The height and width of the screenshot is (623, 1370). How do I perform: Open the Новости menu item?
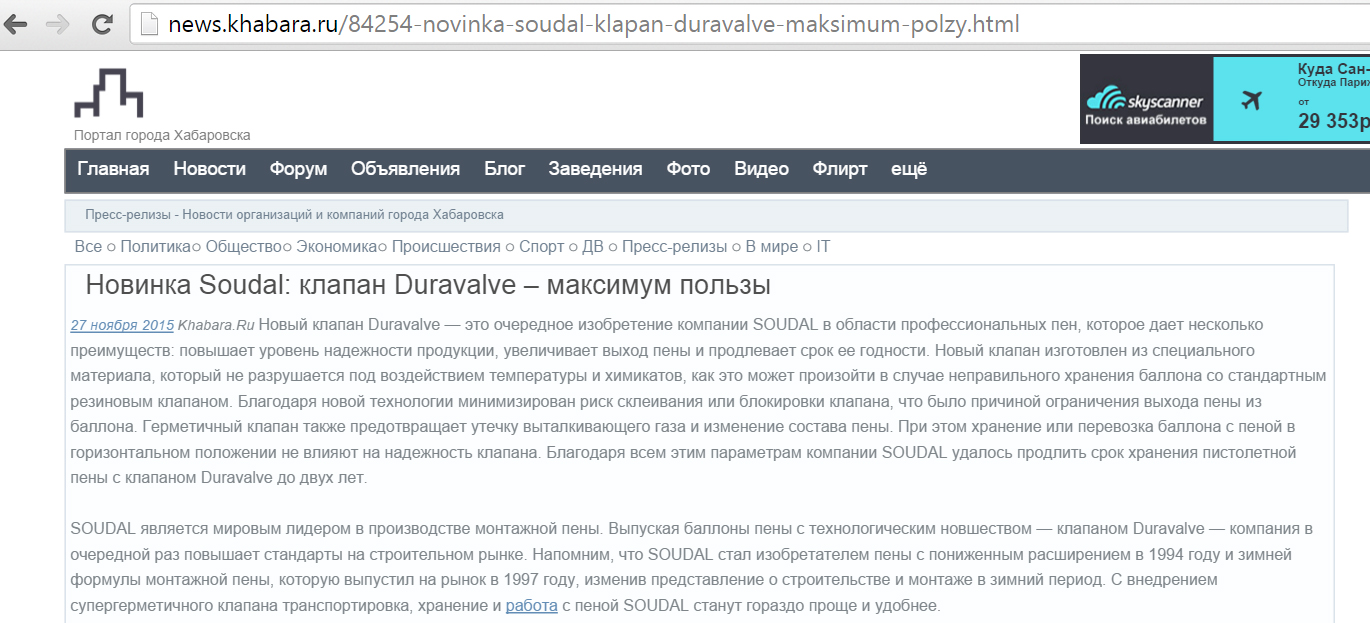pos(209,169)
